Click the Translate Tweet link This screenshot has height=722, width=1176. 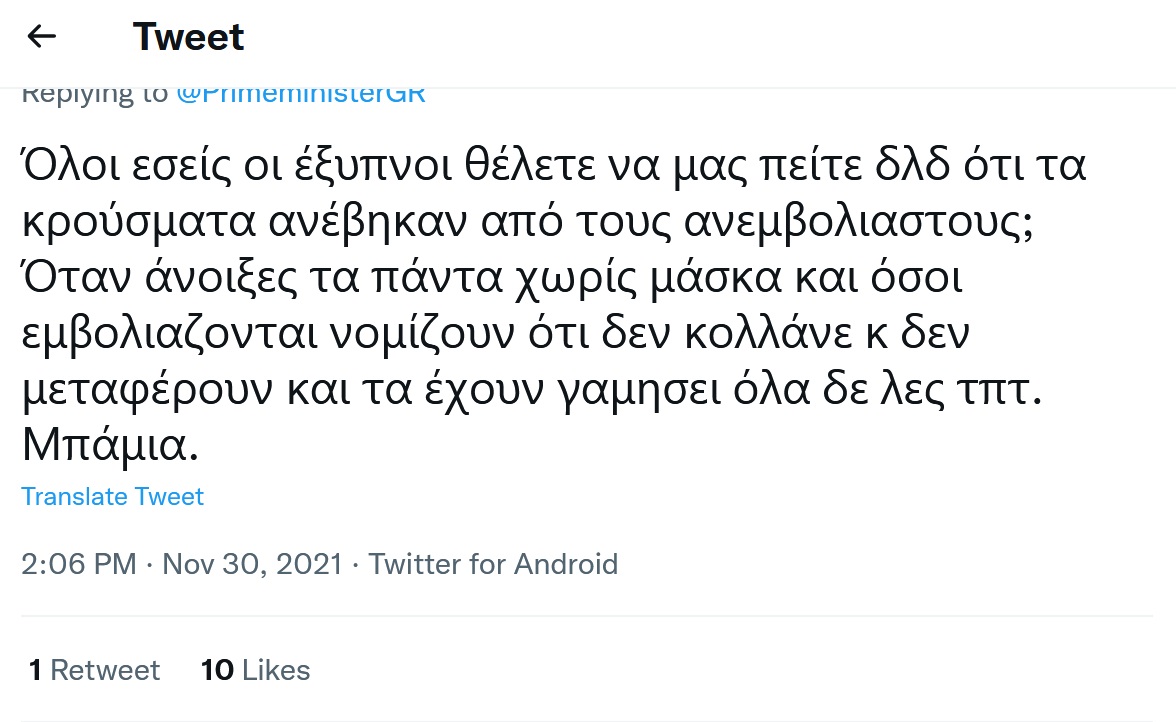coord(113,497)
